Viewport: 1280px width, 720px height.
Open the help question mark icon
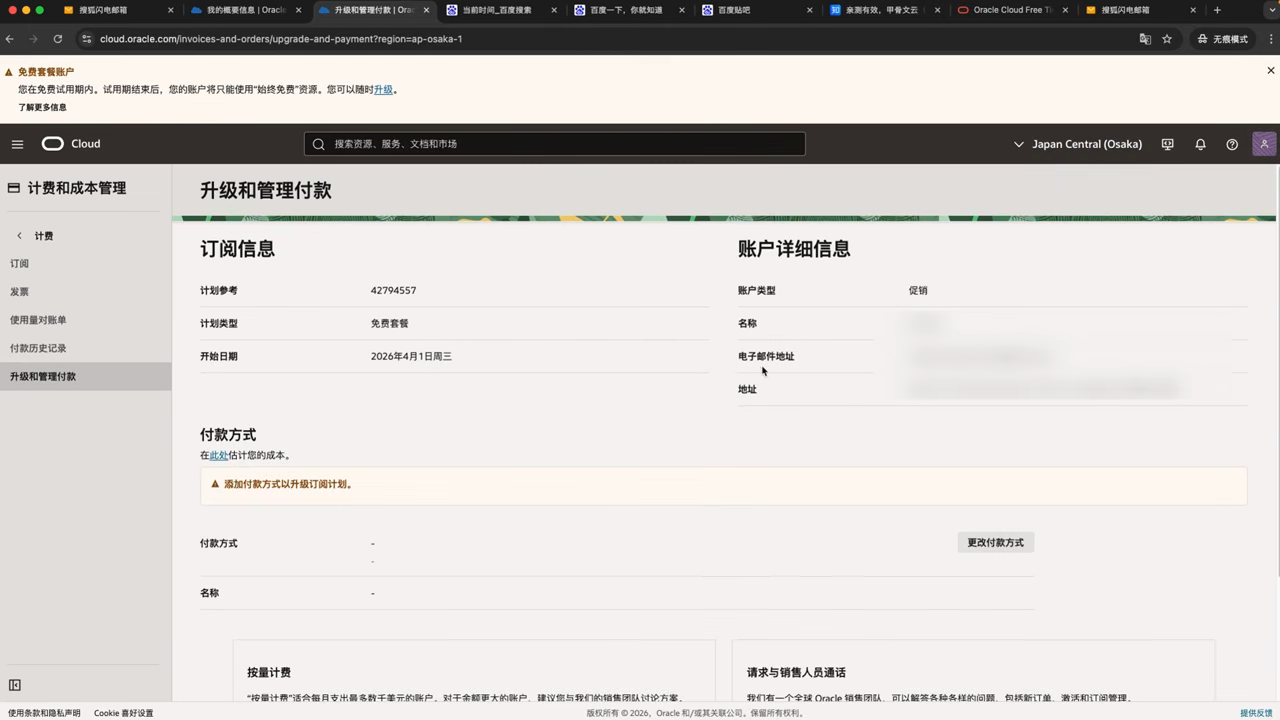[1232, 144]
